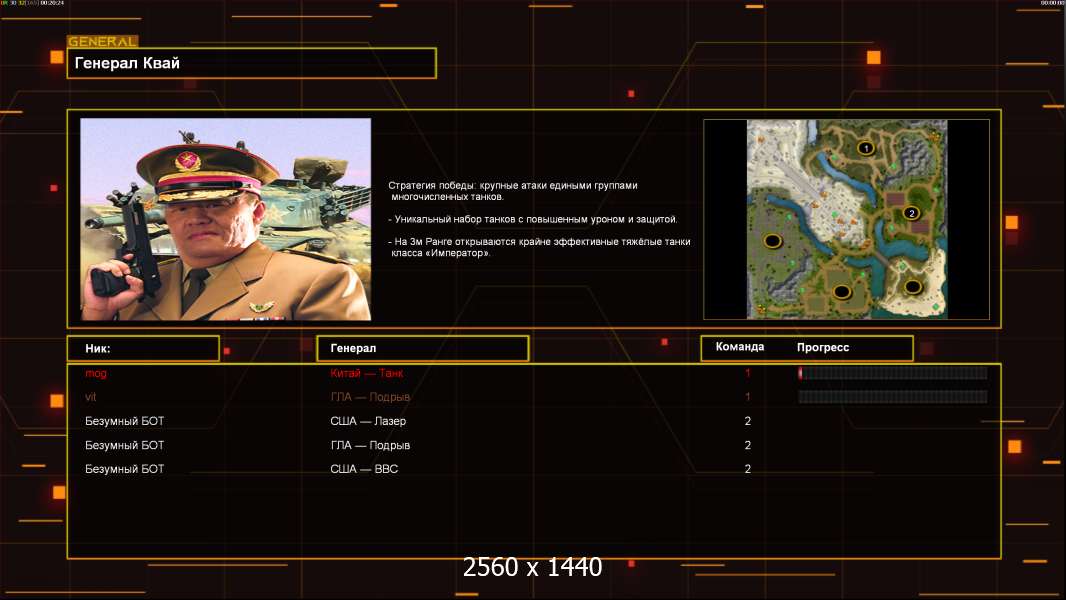The width and height of the screenshot is (1066, 600).
Task: Click the Команда column header
Action: click(x=740, y=347)
